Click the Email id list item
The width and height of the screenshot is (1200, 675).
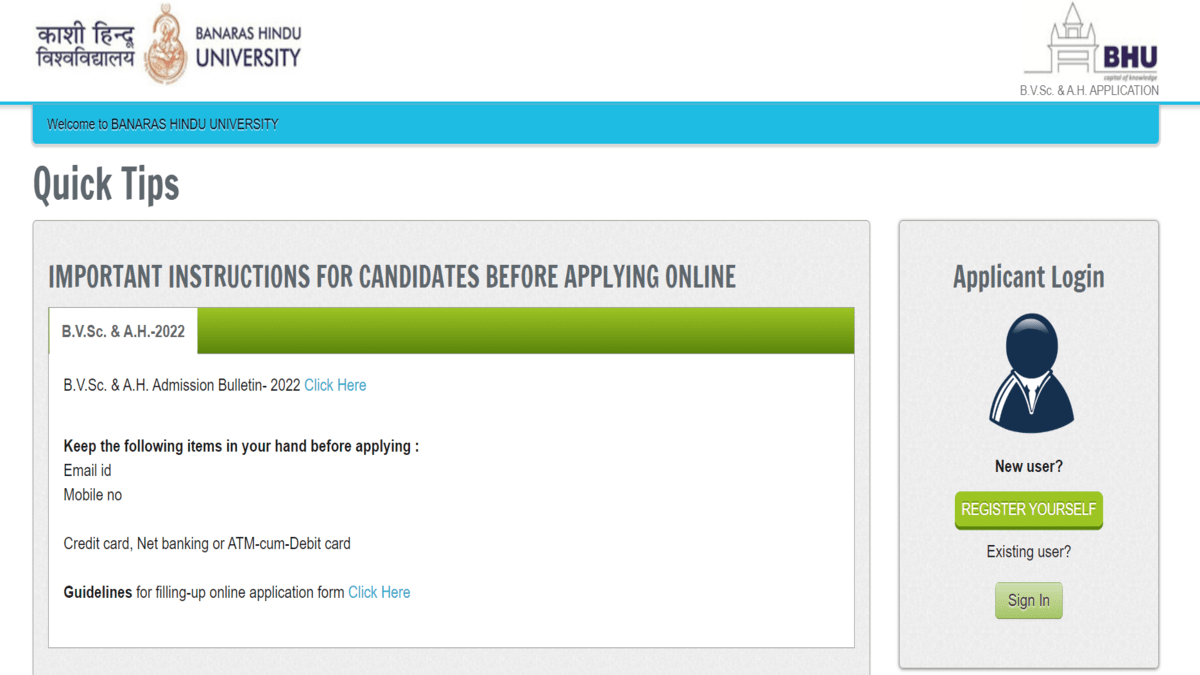pyautogui.click(x=88, y=470)
